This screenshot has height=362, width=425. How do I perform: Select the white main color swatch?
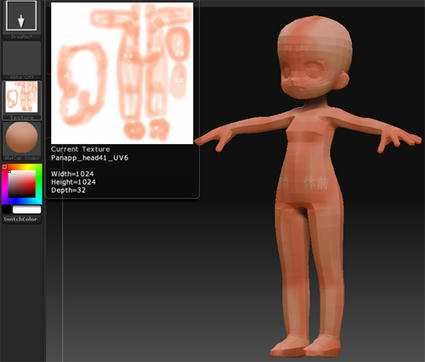coord(27,210)
